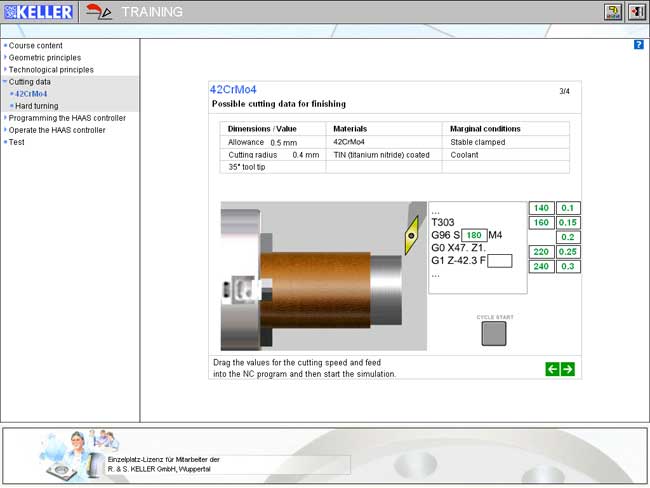Open the yellow tool icon beside exit
This screenshot has width=650, height=488.
(613, 12)
